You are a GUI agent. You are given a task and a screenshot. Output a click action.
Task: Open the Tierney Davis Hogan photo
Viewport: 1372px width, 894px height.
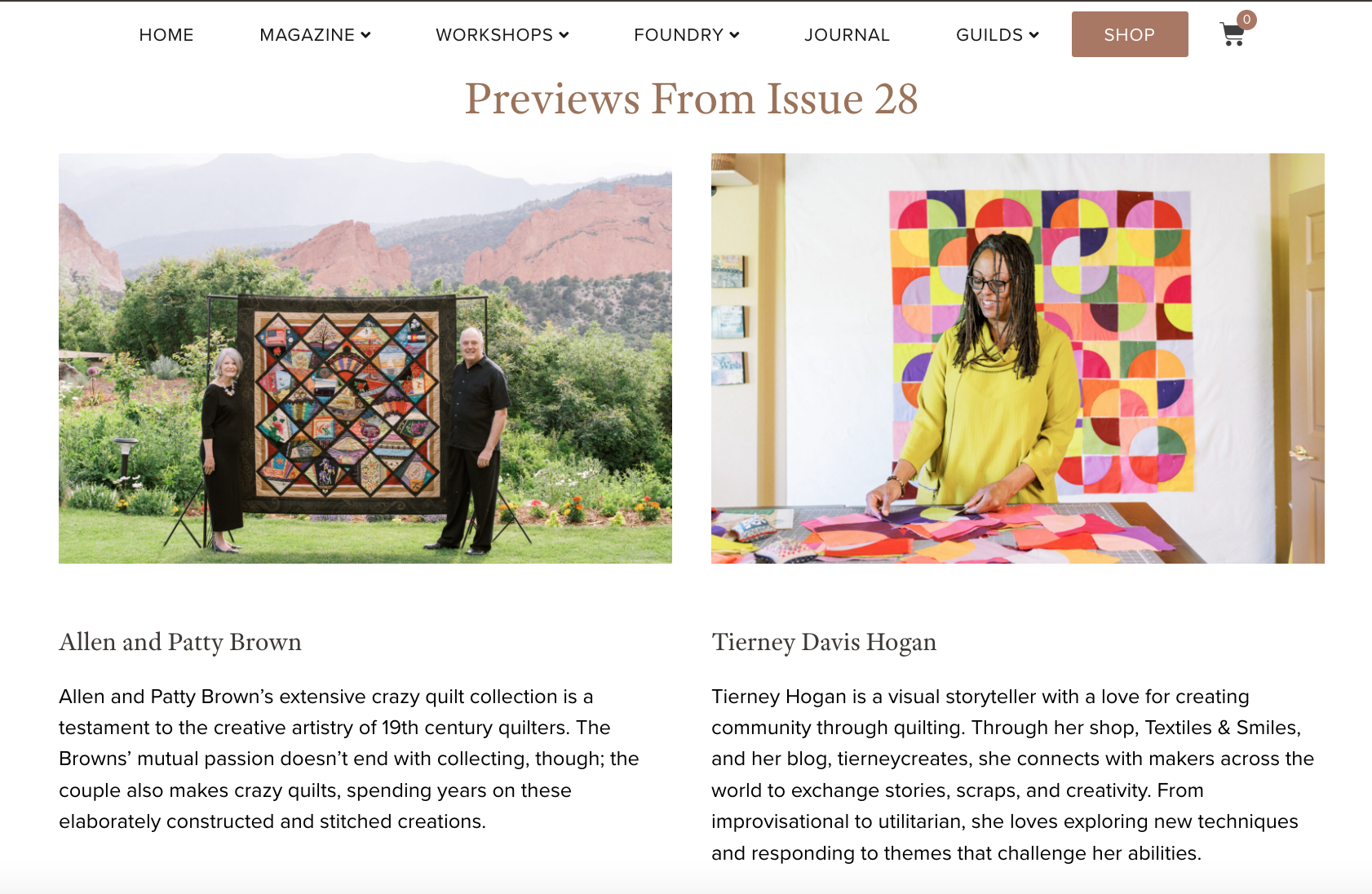click(x=1018, y=358)
